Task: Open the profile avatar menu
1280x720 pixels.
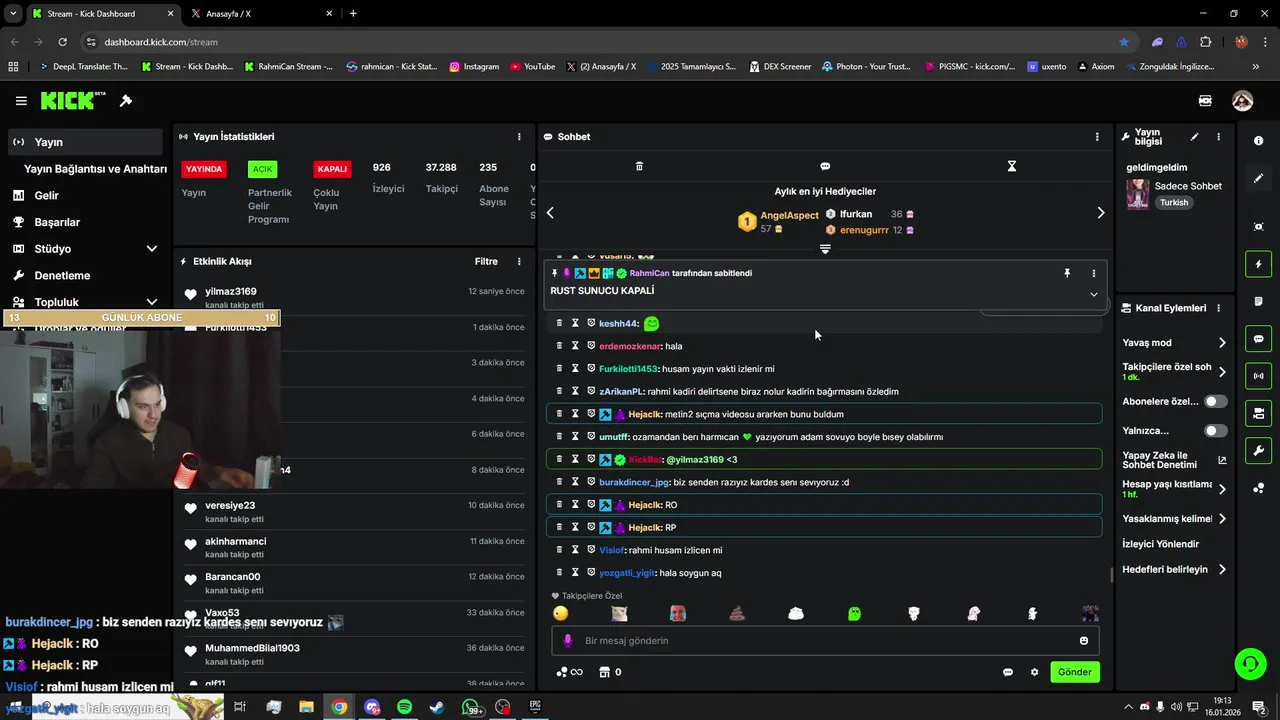Action: pos(1242,101)
